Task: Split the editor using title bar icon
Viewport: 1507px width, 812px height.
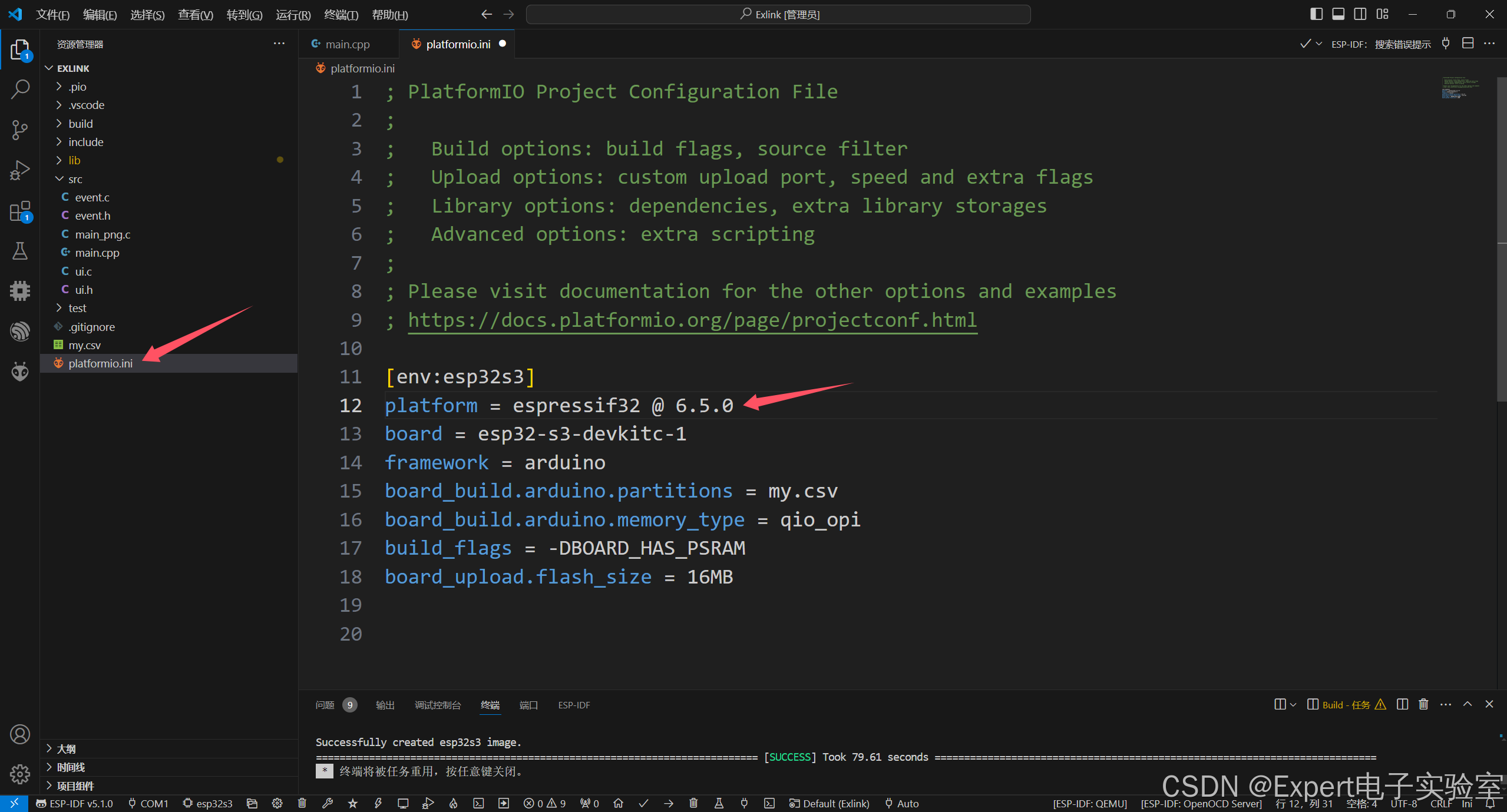Action: click(x=1468, y=44)
